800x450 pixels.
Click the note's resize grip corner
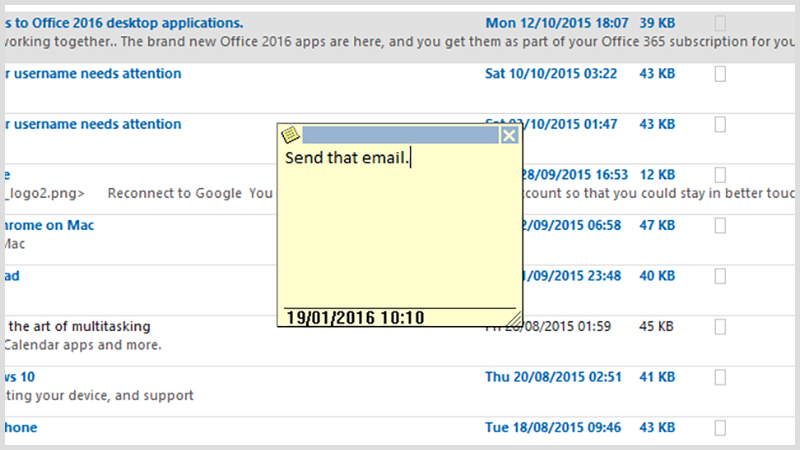[514, 318]
